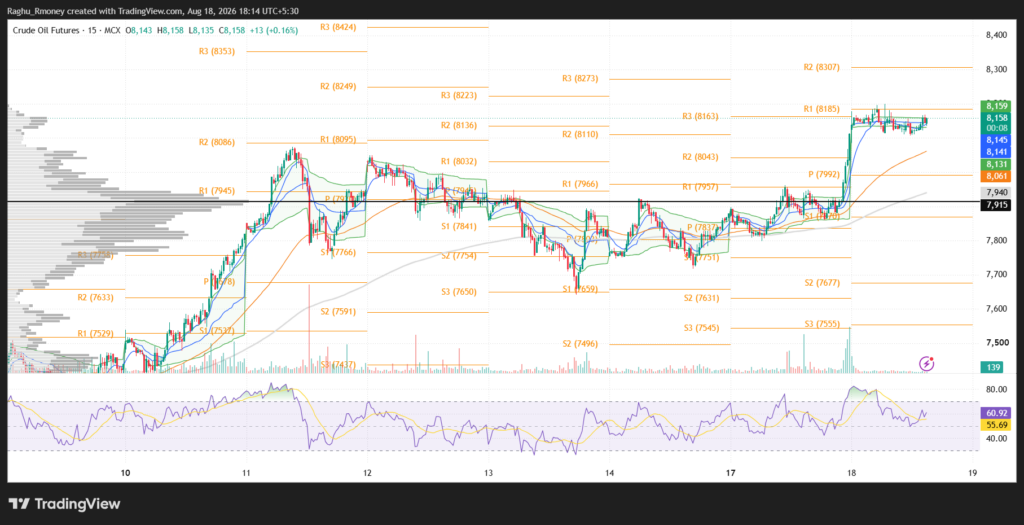
Task: Click the yellow 55.69 RSI label
Action: click(996, 424)
